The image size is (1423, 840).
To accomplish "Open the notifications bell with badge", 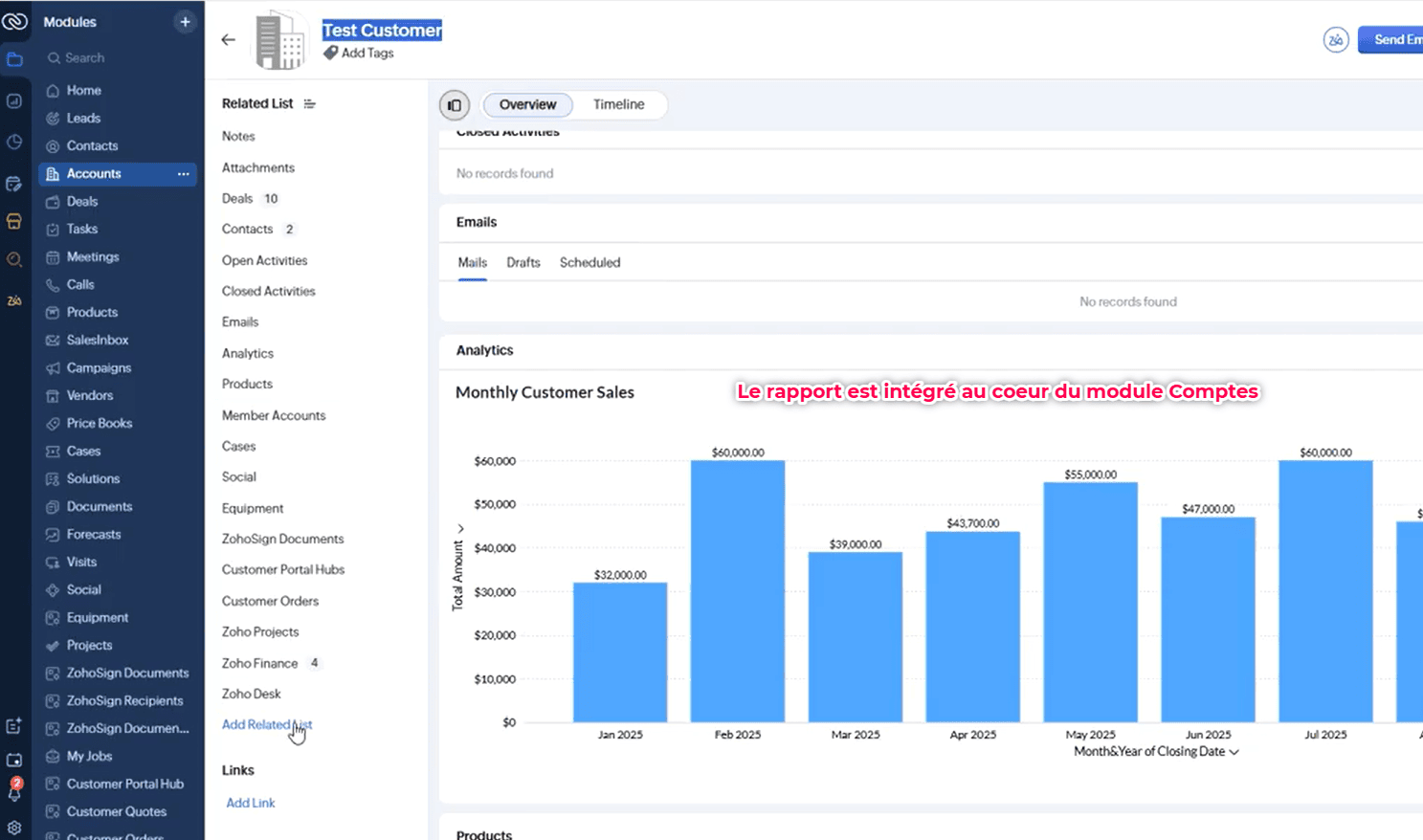I will tap(14, 790).
